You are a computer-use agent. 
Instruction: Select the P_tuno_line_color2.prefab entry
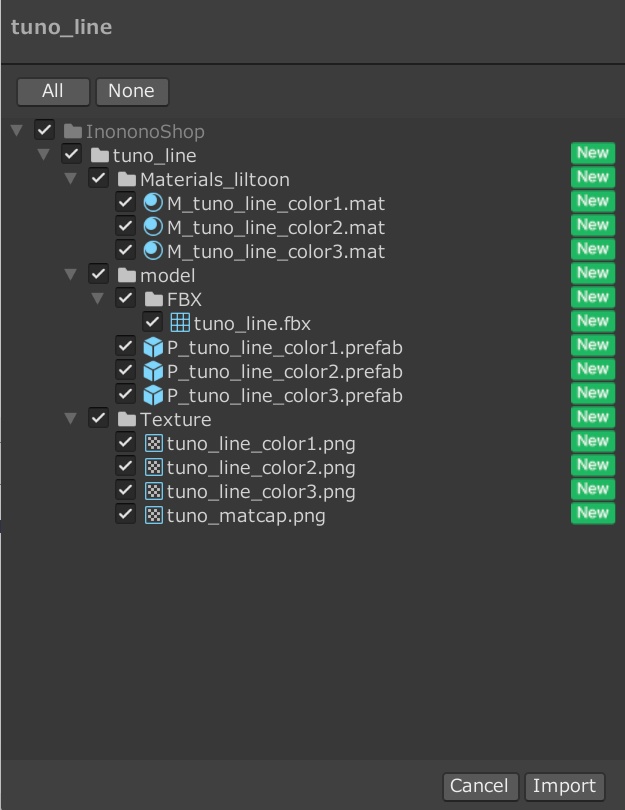pyautogui.click(x=284, y=371)
